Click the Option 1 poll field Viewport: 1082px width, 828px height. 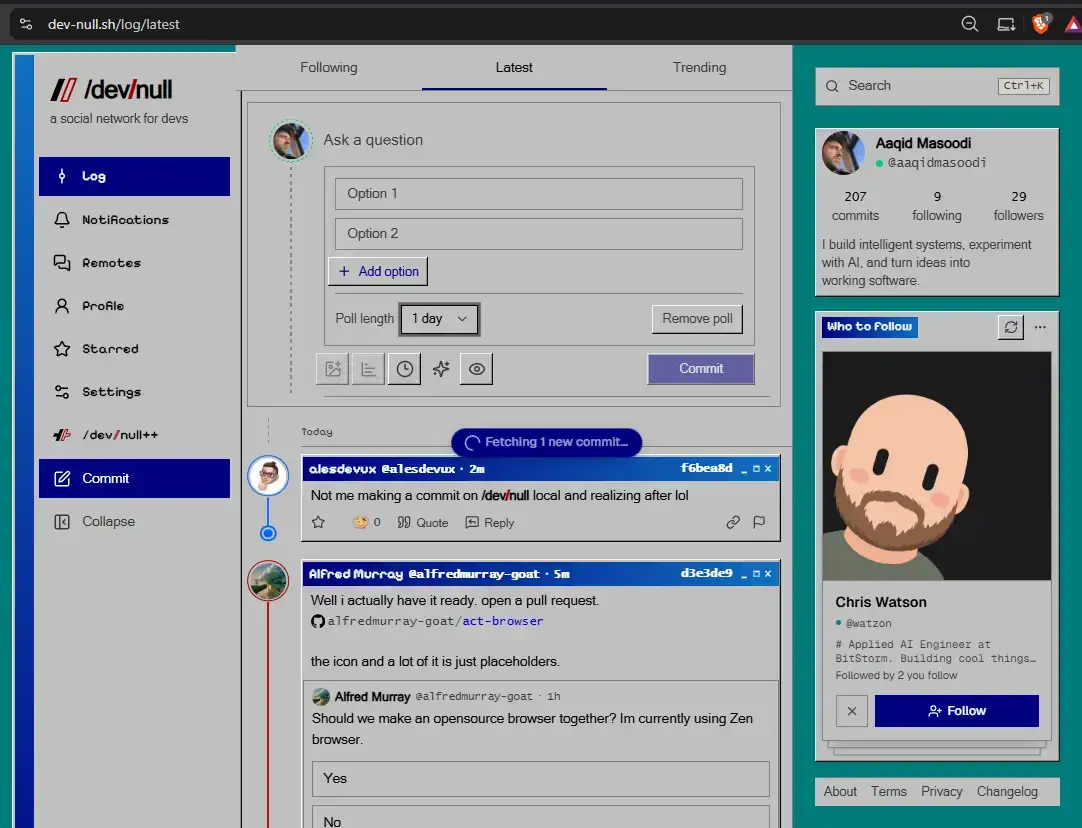point(538,194)
